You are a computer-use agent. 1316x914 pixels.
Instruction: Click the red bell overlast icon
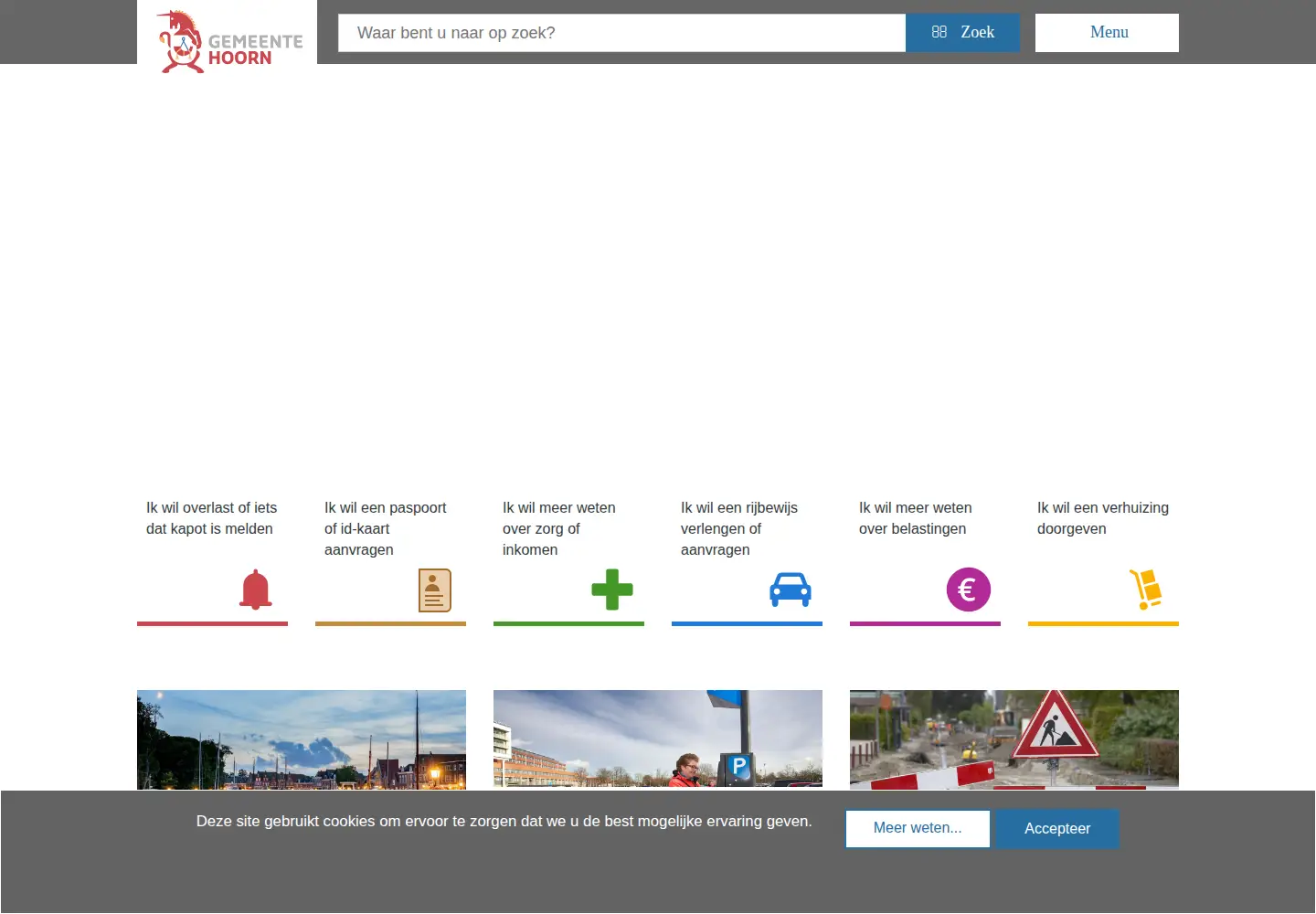pos(256,590)
